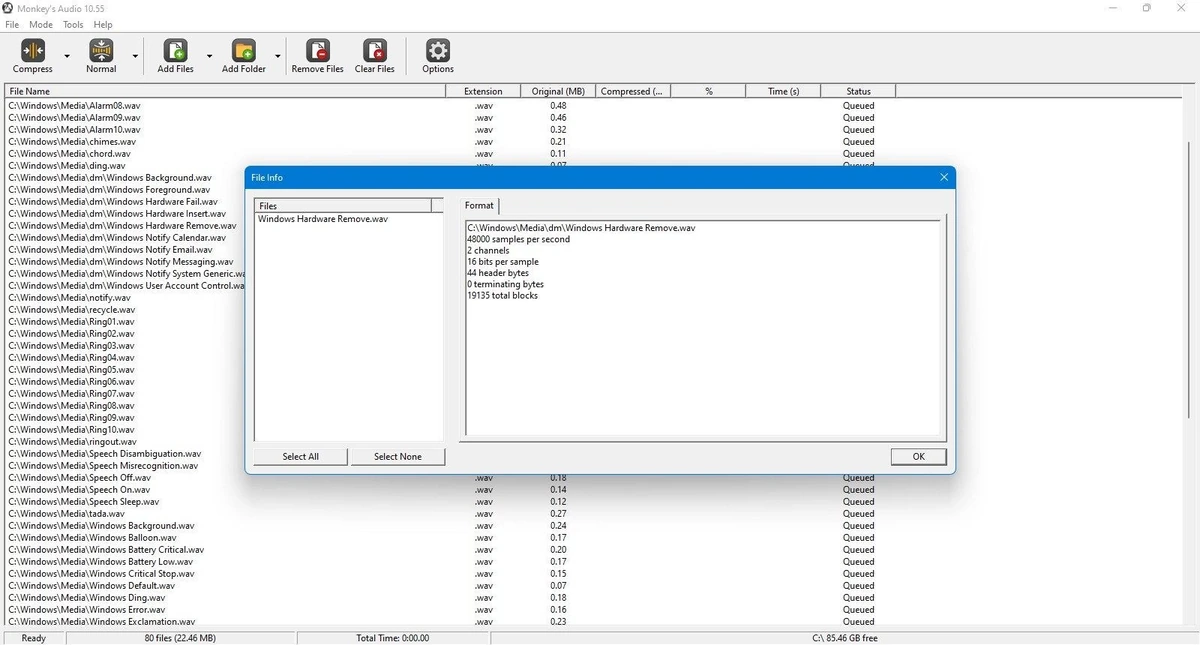Select the chord.wav row

(x=69, y=153)
